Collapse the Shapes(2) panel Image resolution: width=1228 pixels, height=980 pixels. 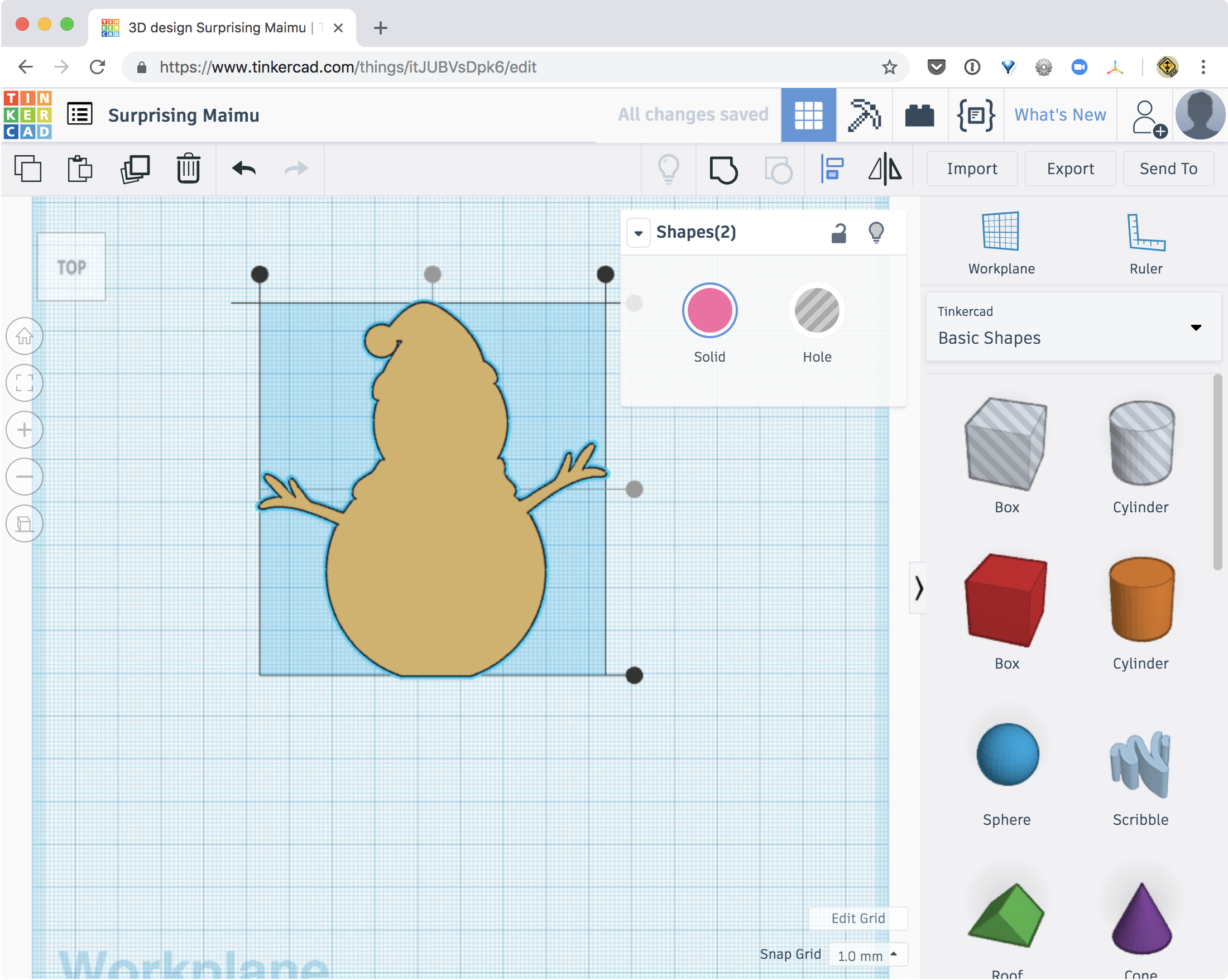[x=639, y=232]
